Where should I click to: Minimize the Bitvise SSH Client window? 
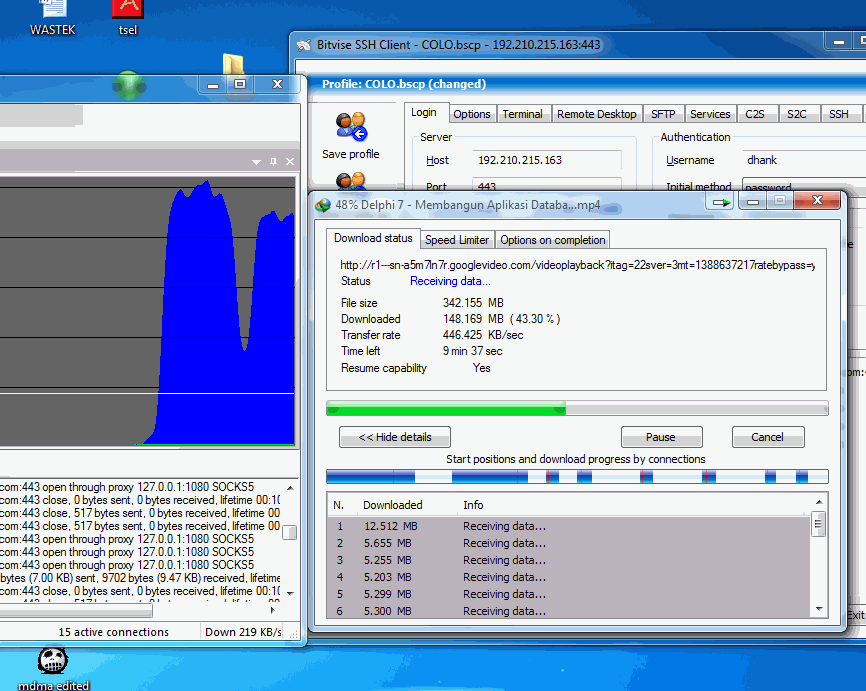coord(839,42)
